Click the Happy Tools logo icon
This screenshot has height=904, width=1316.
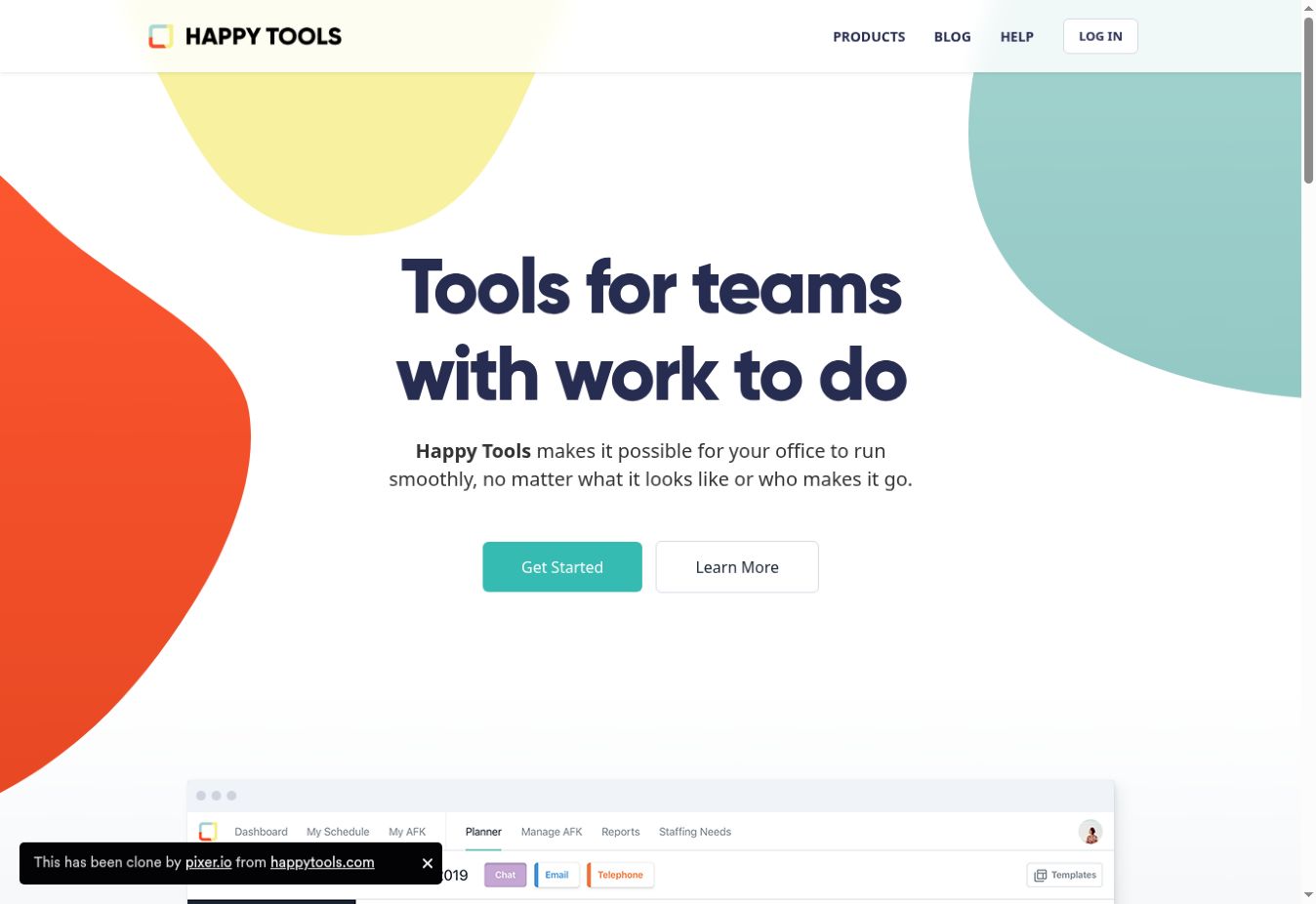coord(161,36)
